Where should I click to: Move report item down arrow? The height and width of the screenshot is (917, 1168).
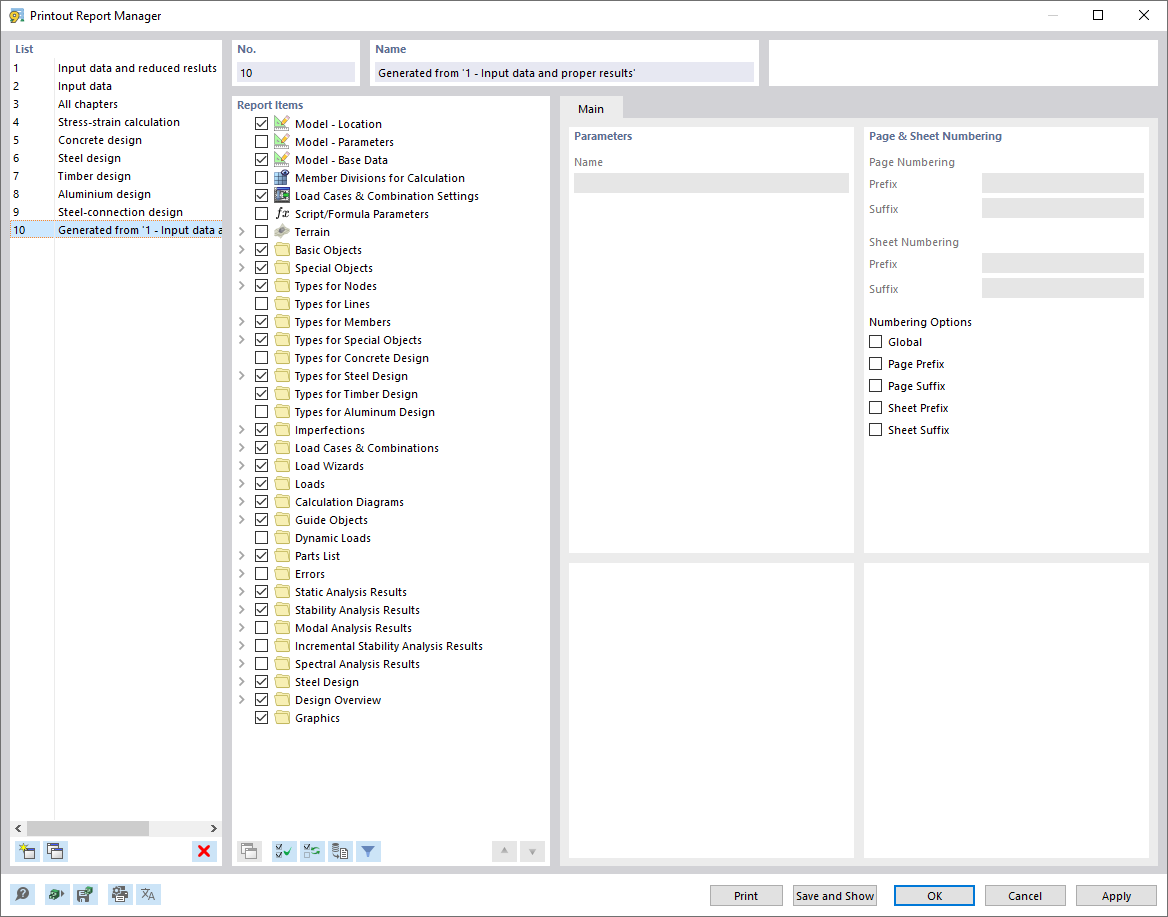[533, 851]
